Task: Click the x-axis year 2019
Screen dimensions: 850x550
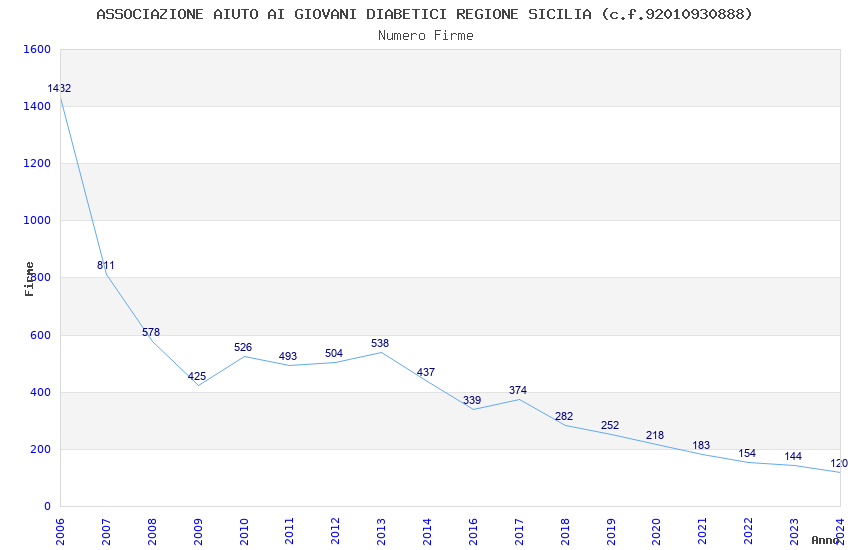Action: click(611, 532)
